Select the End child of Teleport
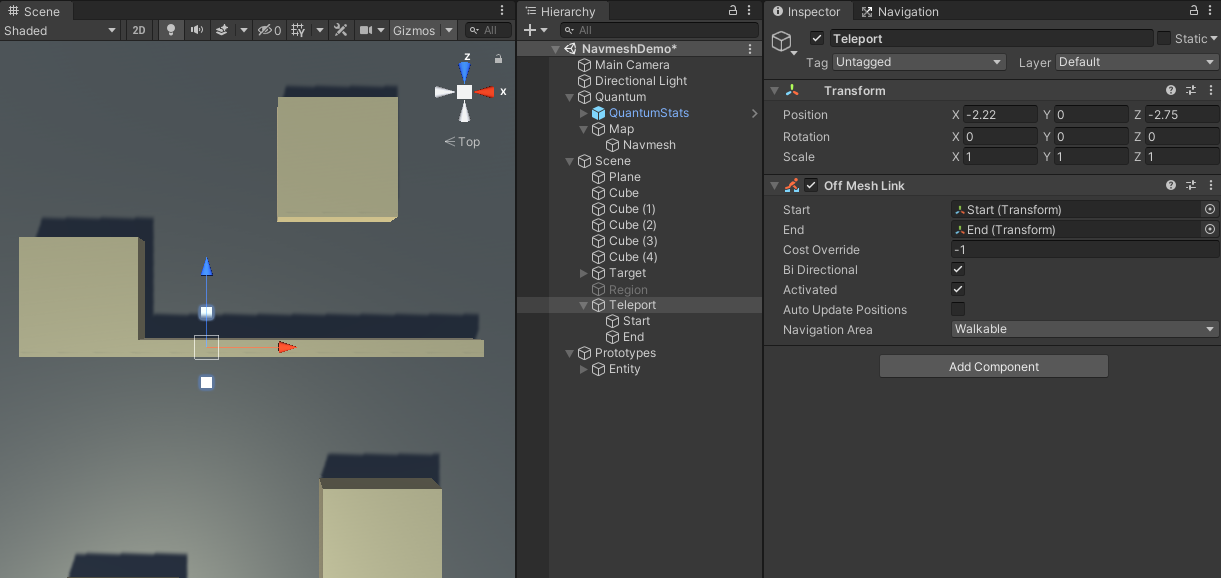This screenshot has height=578, width=1221. point(634,337)
